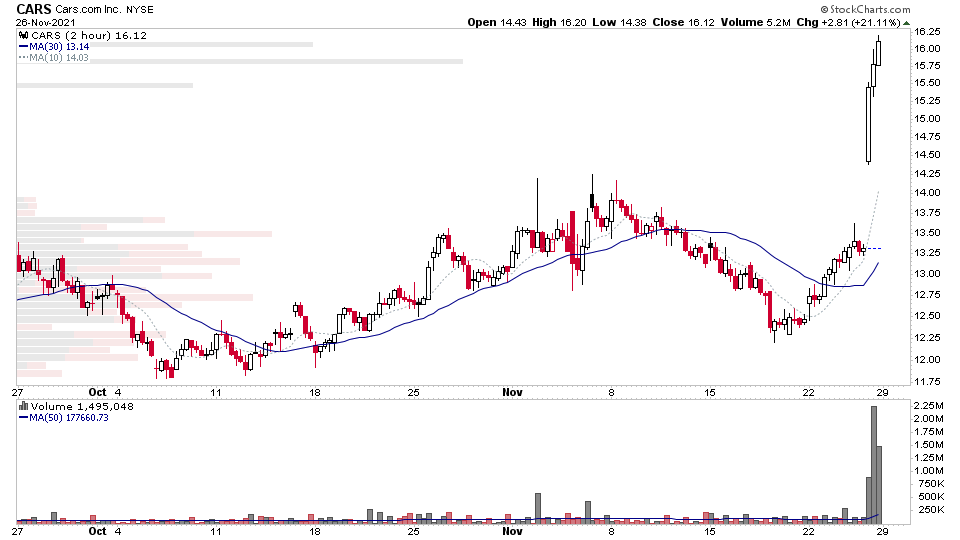
Task: Click the 1.50M volume axis label
Action: 929,445
